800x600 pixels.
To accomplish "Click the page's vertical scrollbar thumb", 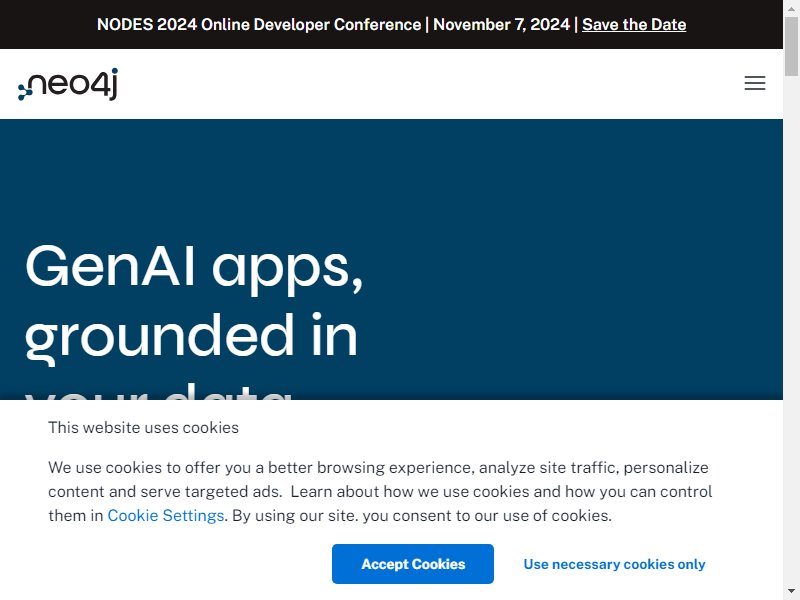I will [791, 46].
